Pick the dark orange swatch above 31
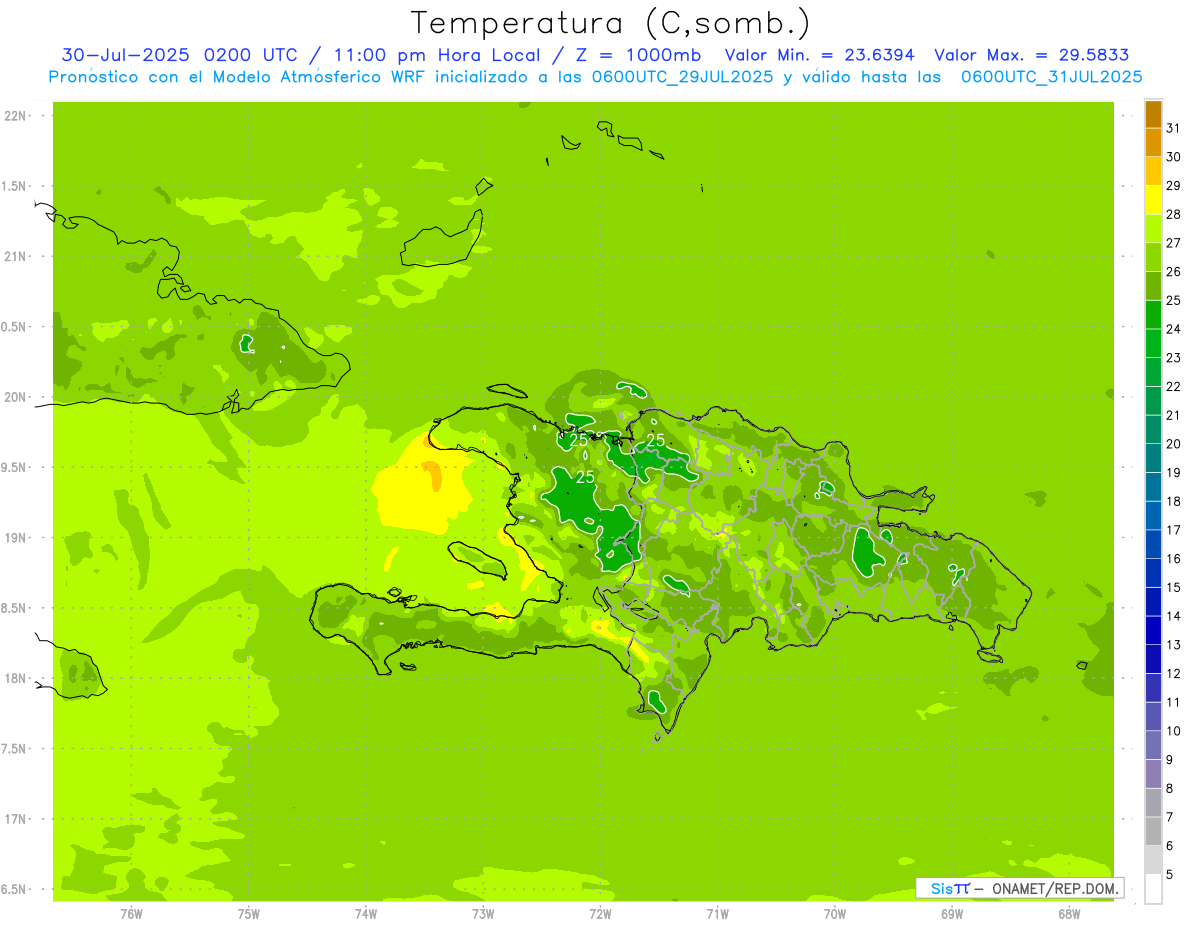The height and width of the screenshot is (927, 1200). click(1153, 114)
